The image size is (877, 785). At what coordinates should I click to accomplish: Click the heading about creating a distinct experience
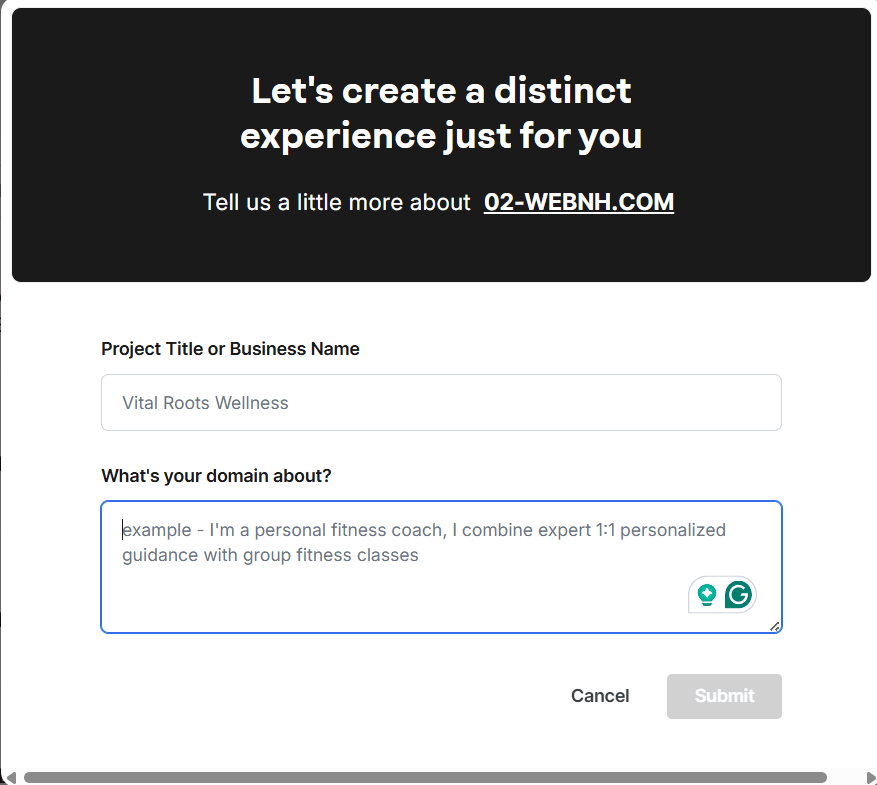[x=441, y=113]
